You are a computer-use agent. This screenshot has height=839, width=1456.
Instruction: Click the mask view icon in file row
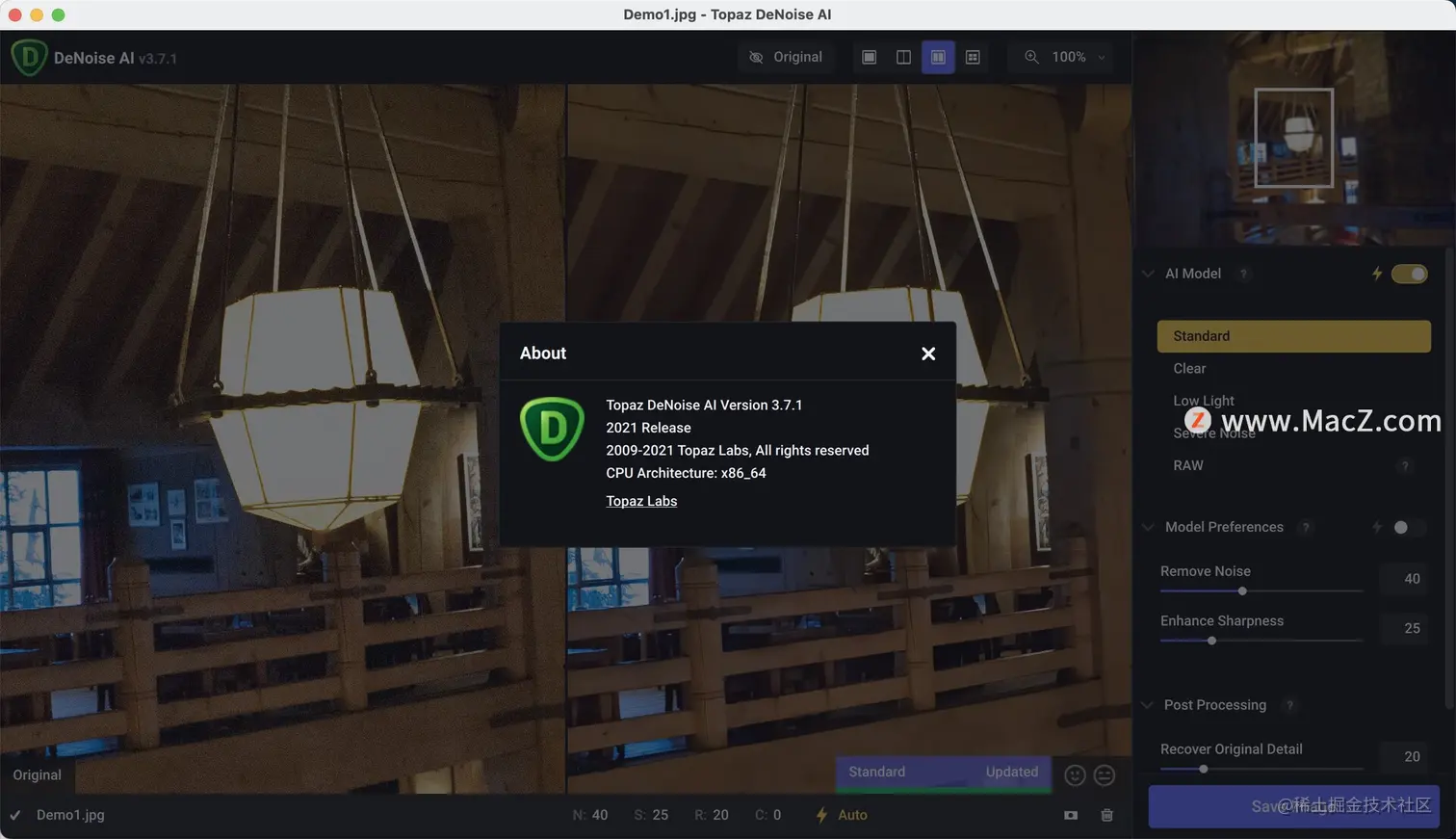click(x=1071, y=815)
